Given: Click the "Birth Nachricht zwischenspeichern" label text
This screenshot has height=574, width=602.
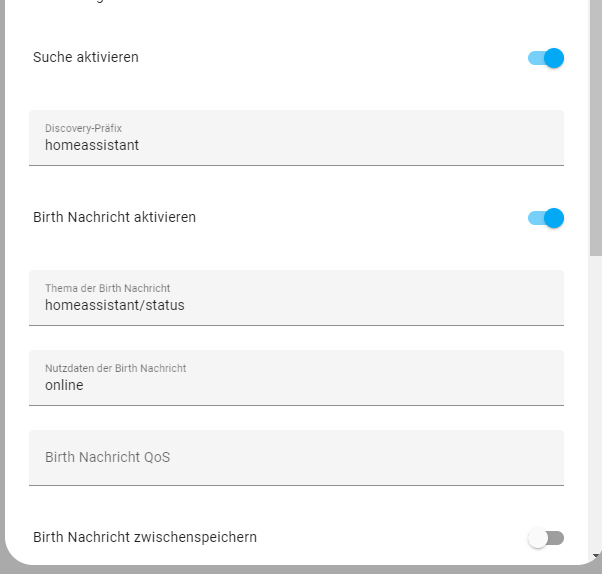Looking at the screenshot, I should pyautogui.click(x=145, y=537).
